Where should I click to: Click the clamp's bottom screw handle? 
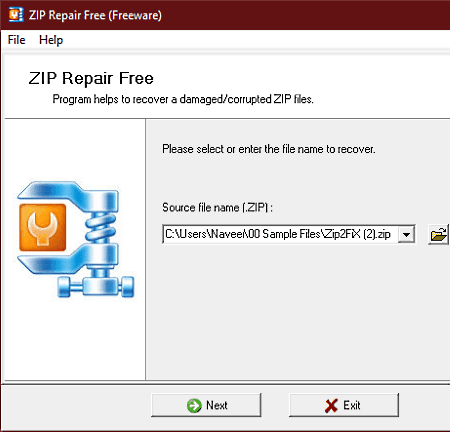point(96,286)
